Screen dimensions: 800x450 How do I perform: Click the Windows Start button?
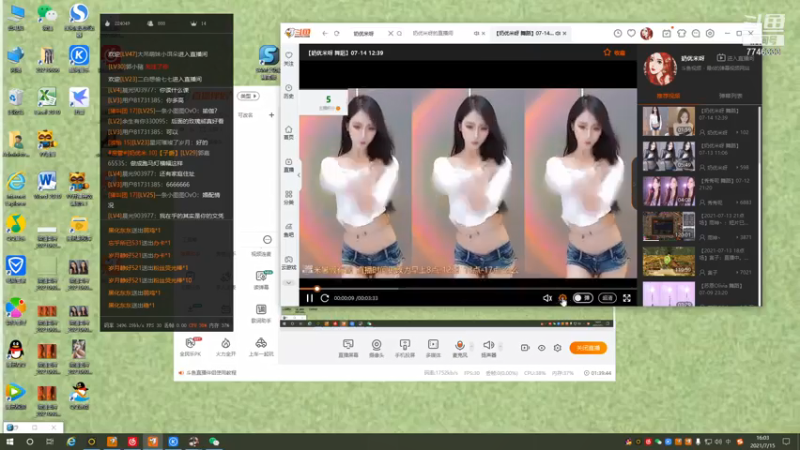coord(10,442)
